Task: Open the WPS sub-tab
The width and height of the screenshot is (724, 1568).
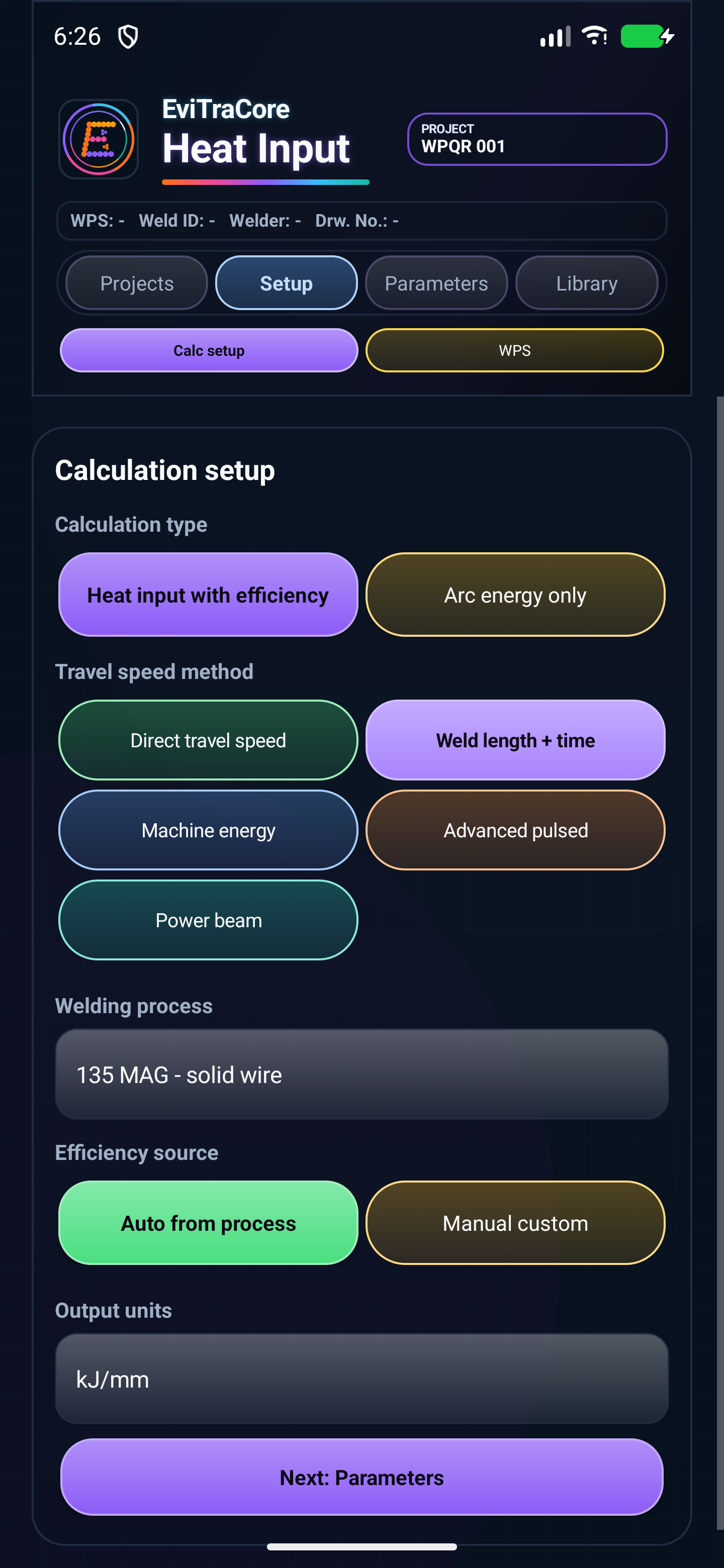Action: 514,351
